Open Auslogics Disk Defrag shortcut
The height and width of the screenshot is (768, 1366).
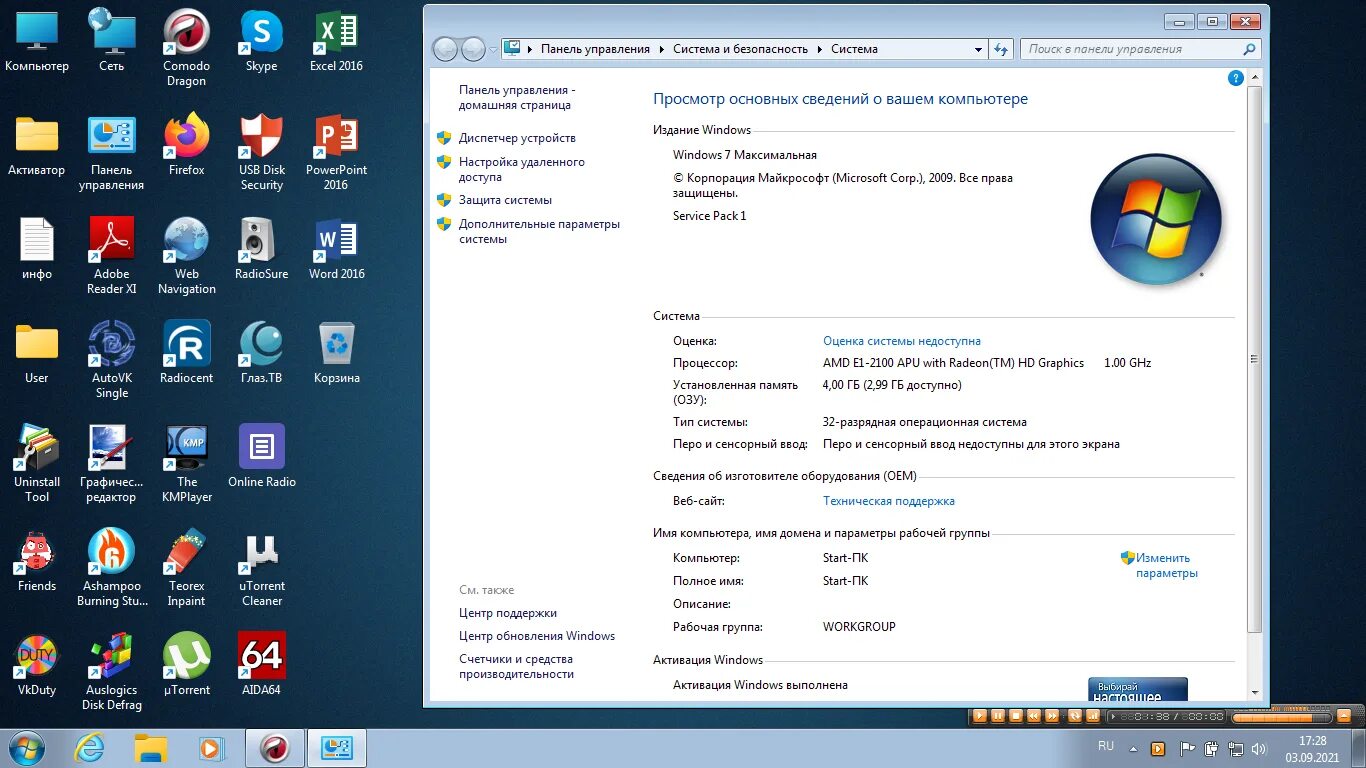(112, 671)
